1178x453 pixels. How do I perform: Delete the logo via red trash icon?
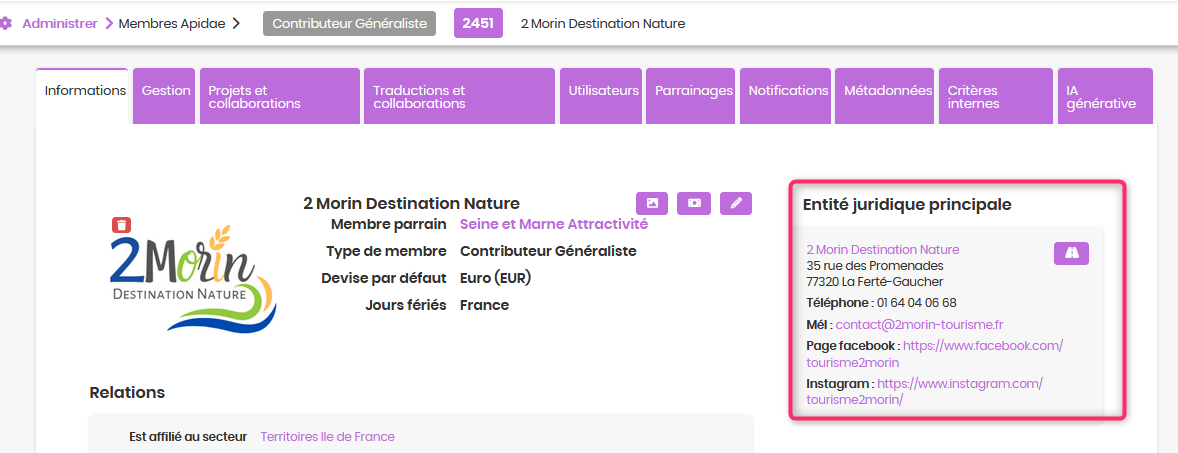point(122,224)
